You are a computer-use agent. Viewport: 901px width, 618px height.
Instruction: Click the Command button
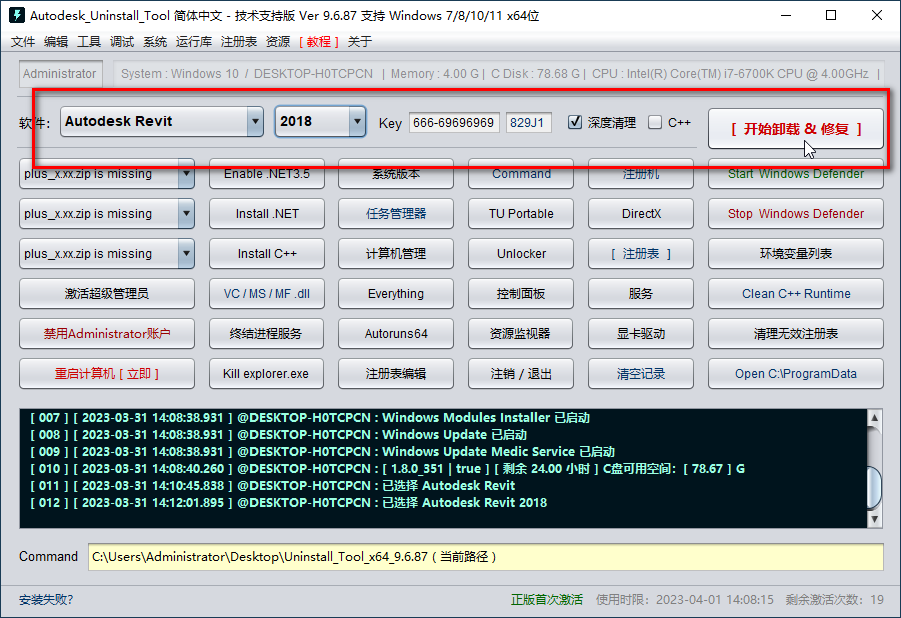coord(521,174)
